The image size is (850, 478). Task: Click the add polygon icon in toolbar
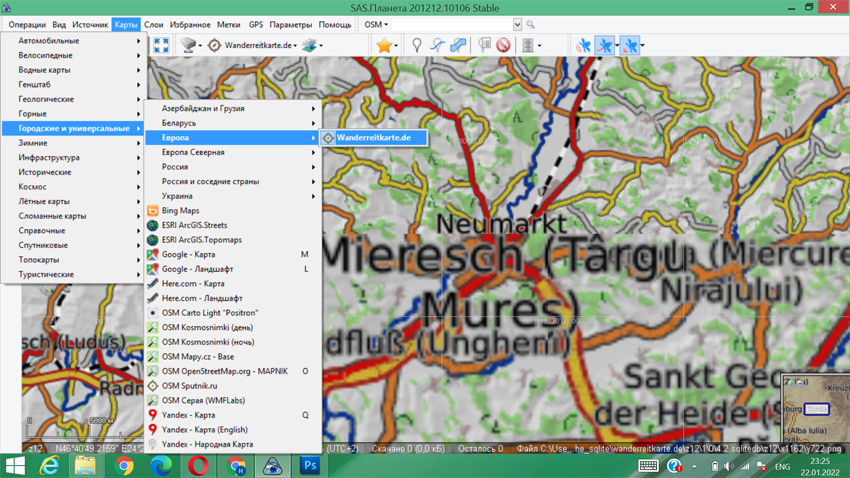click(458, 45)
